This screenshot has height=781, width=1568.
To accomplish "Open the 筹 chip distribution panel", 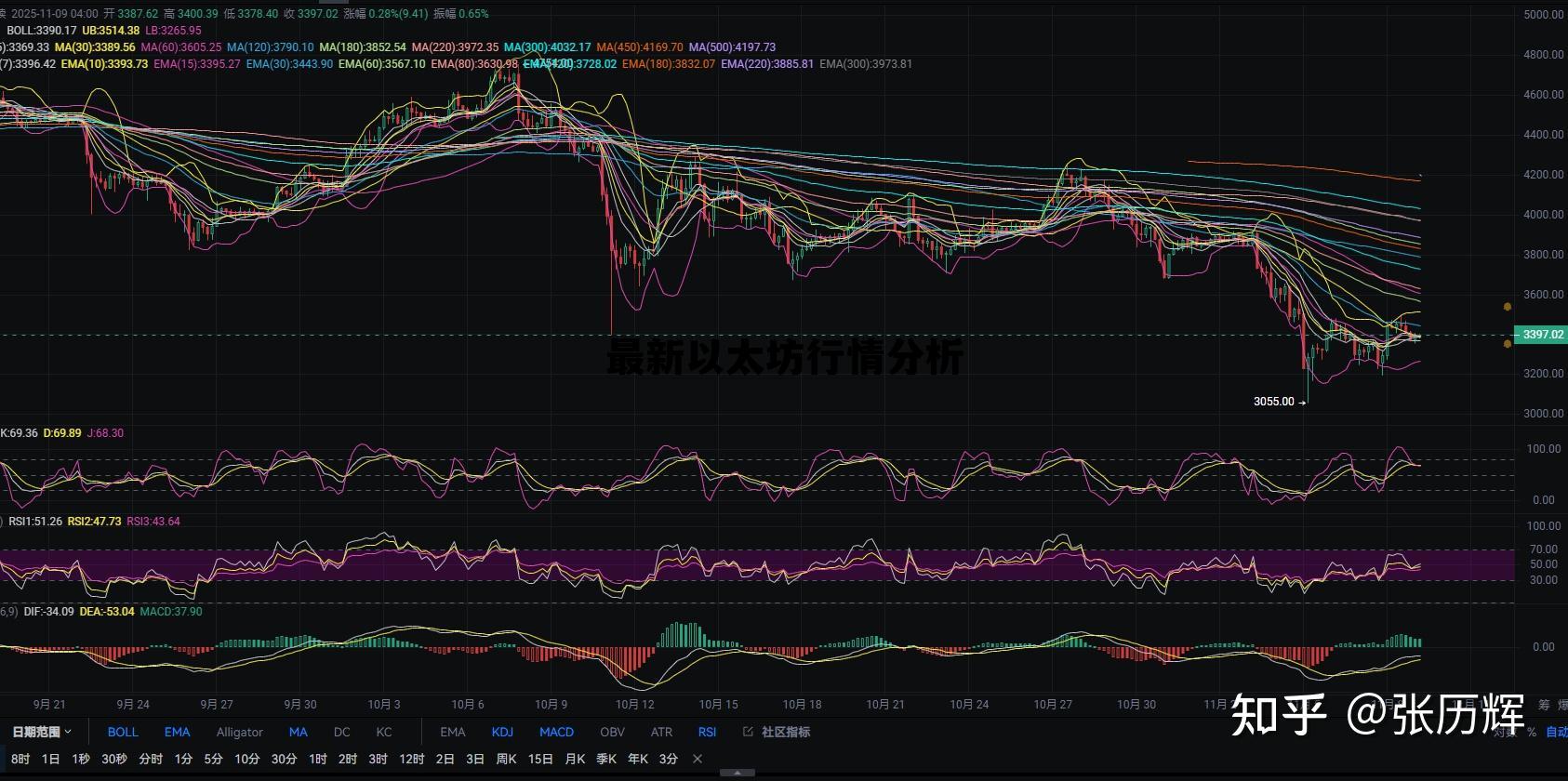I will [x=1545, y=705].
